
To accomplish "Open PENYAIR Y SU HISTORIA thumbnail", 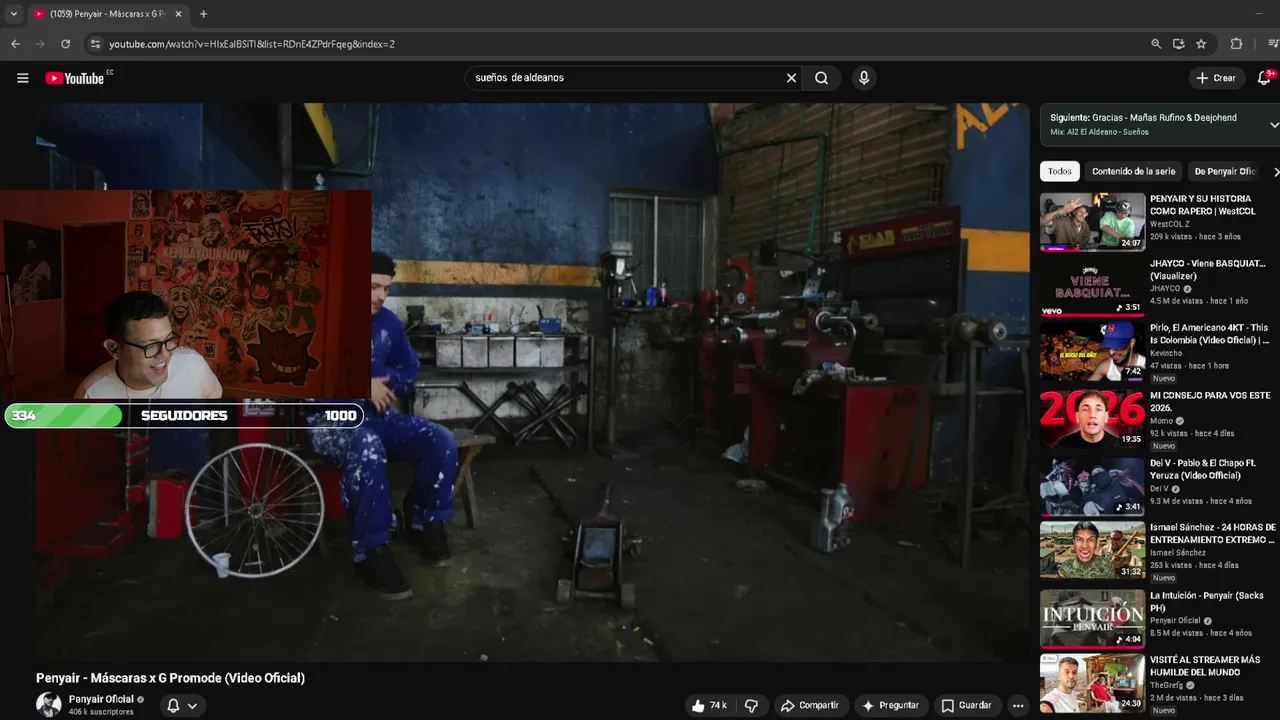I will tap(1092, 221).
